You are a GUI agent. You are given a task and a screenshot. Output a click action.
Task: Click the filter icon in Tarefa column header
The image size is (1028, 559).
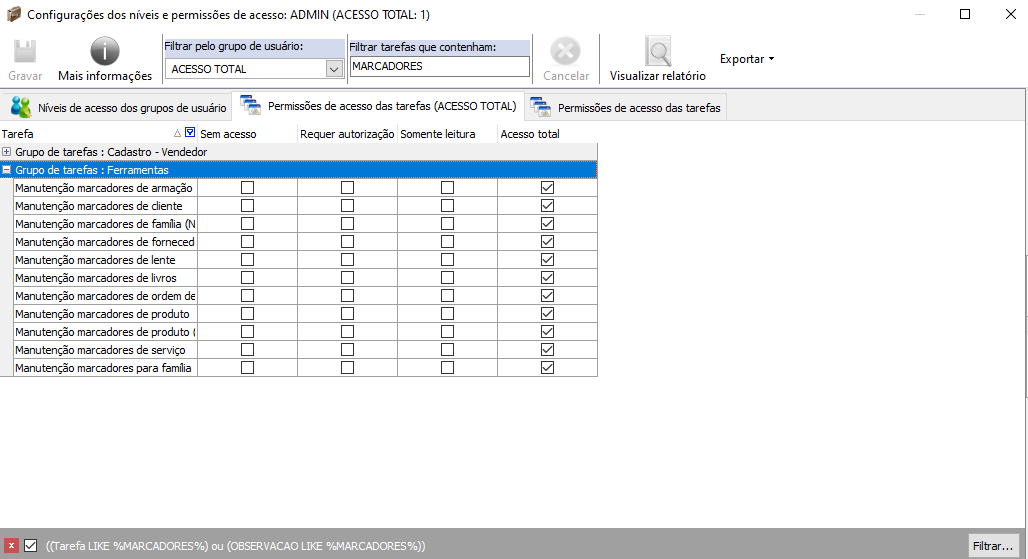point(190,133)
